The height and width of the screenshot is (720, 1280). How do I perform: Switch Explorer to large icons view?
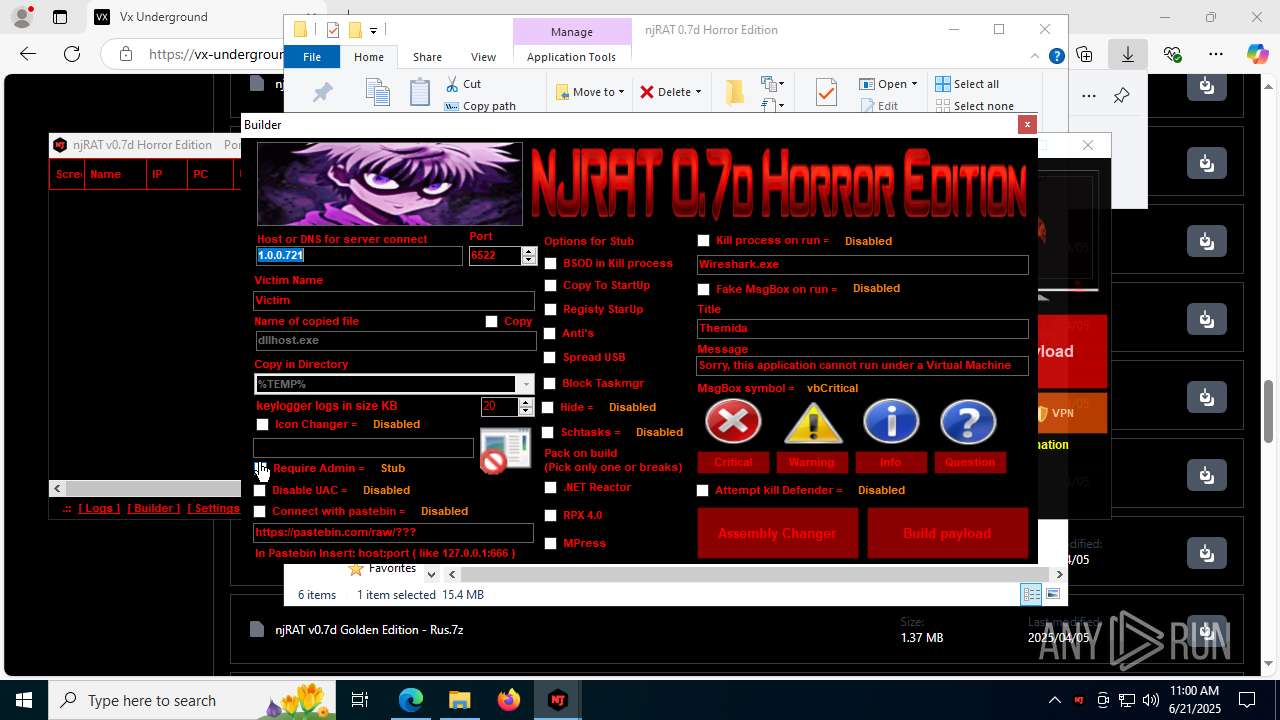pyautogui.click(x=1052, y=594)
